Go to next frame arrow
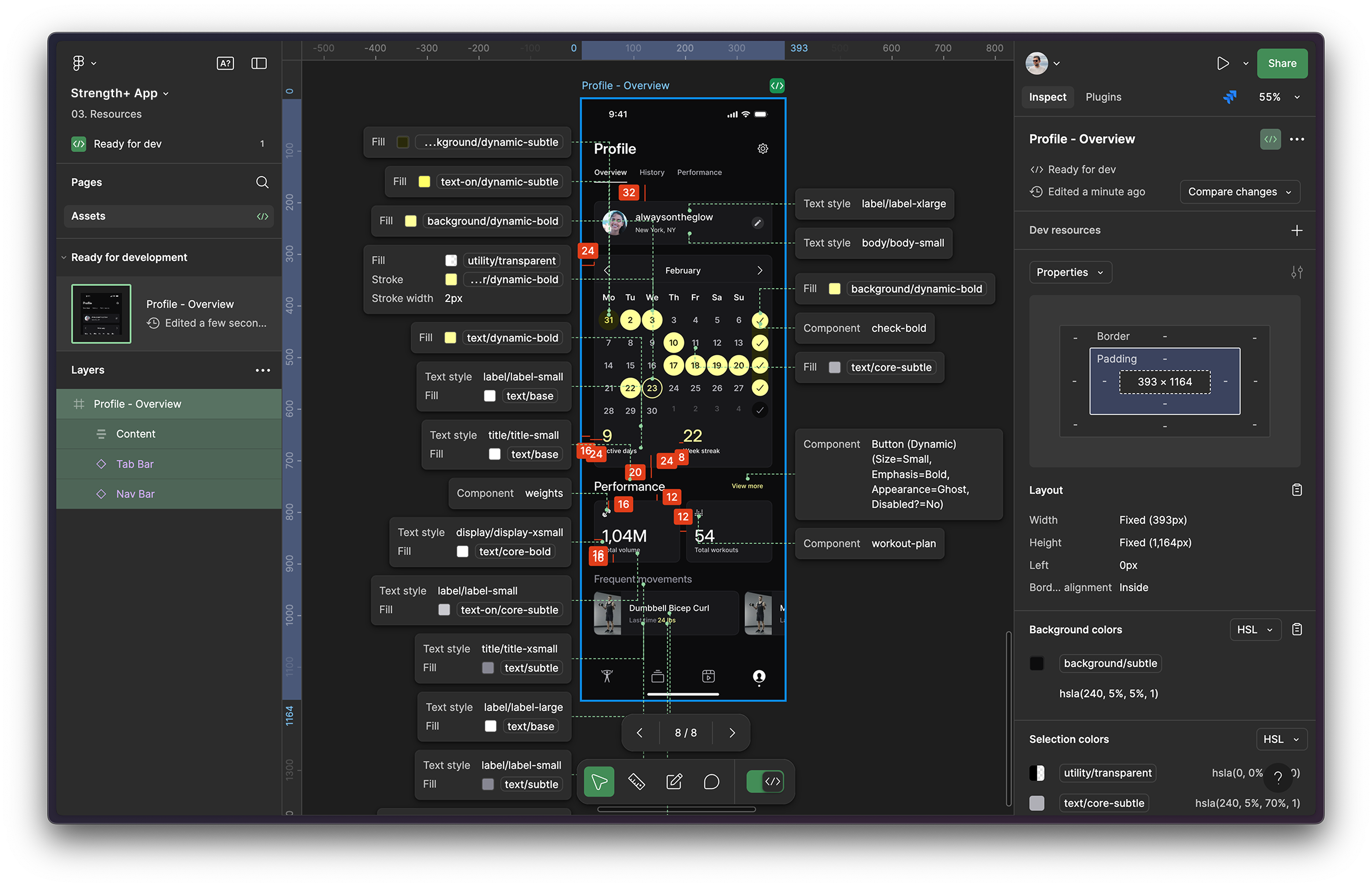Viewport: 1372px width, 887px height. coord(732,732)
